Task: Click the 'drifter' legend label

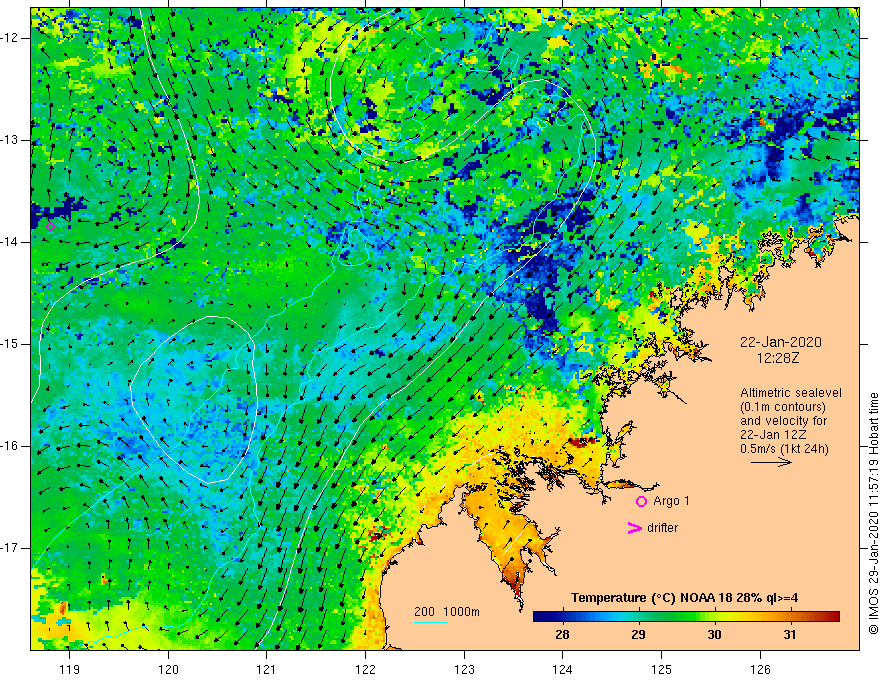Action: [x=662, y=528]
